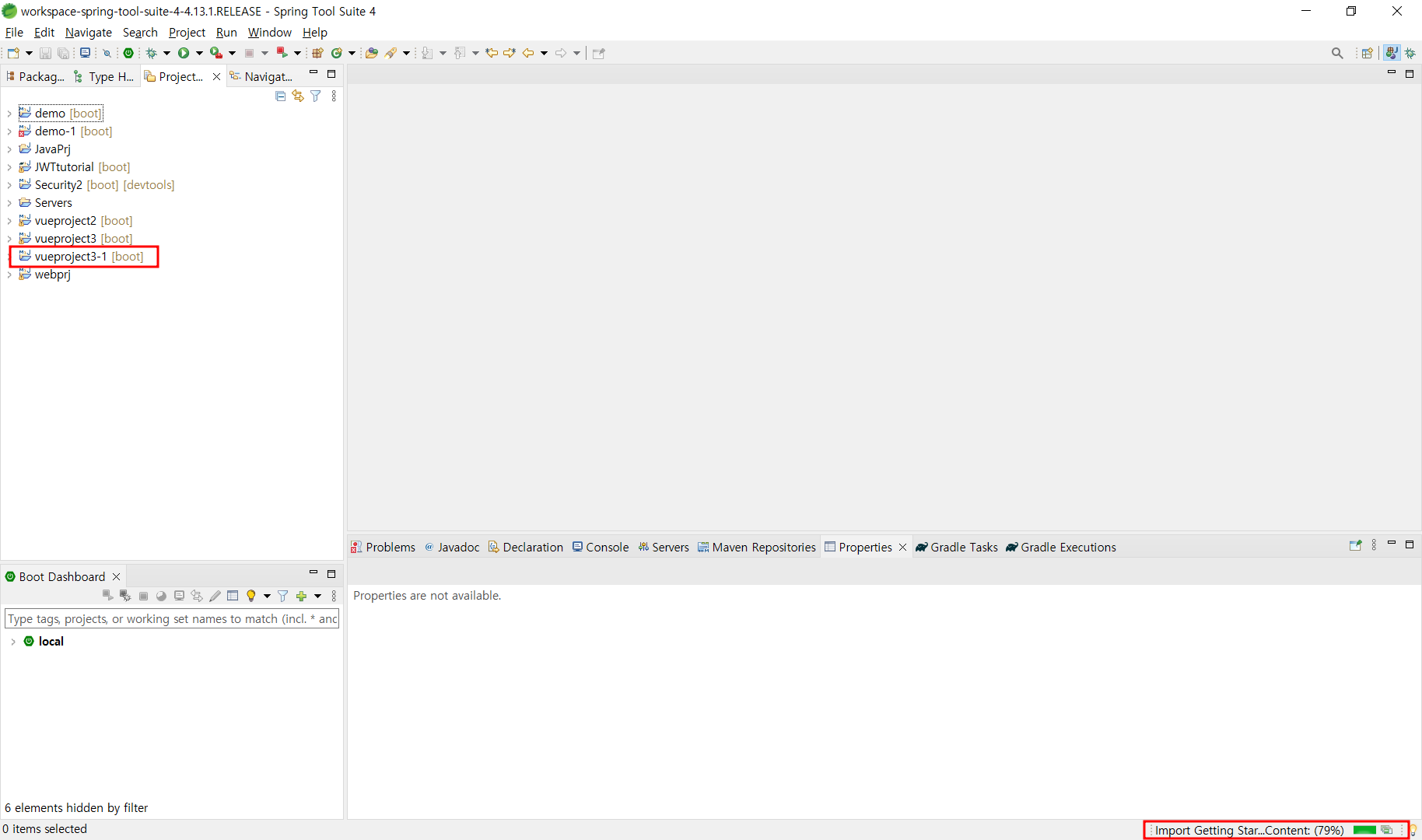Click Collapse All in Project Explorer
1422x840 pixels.
coord(281,96)
